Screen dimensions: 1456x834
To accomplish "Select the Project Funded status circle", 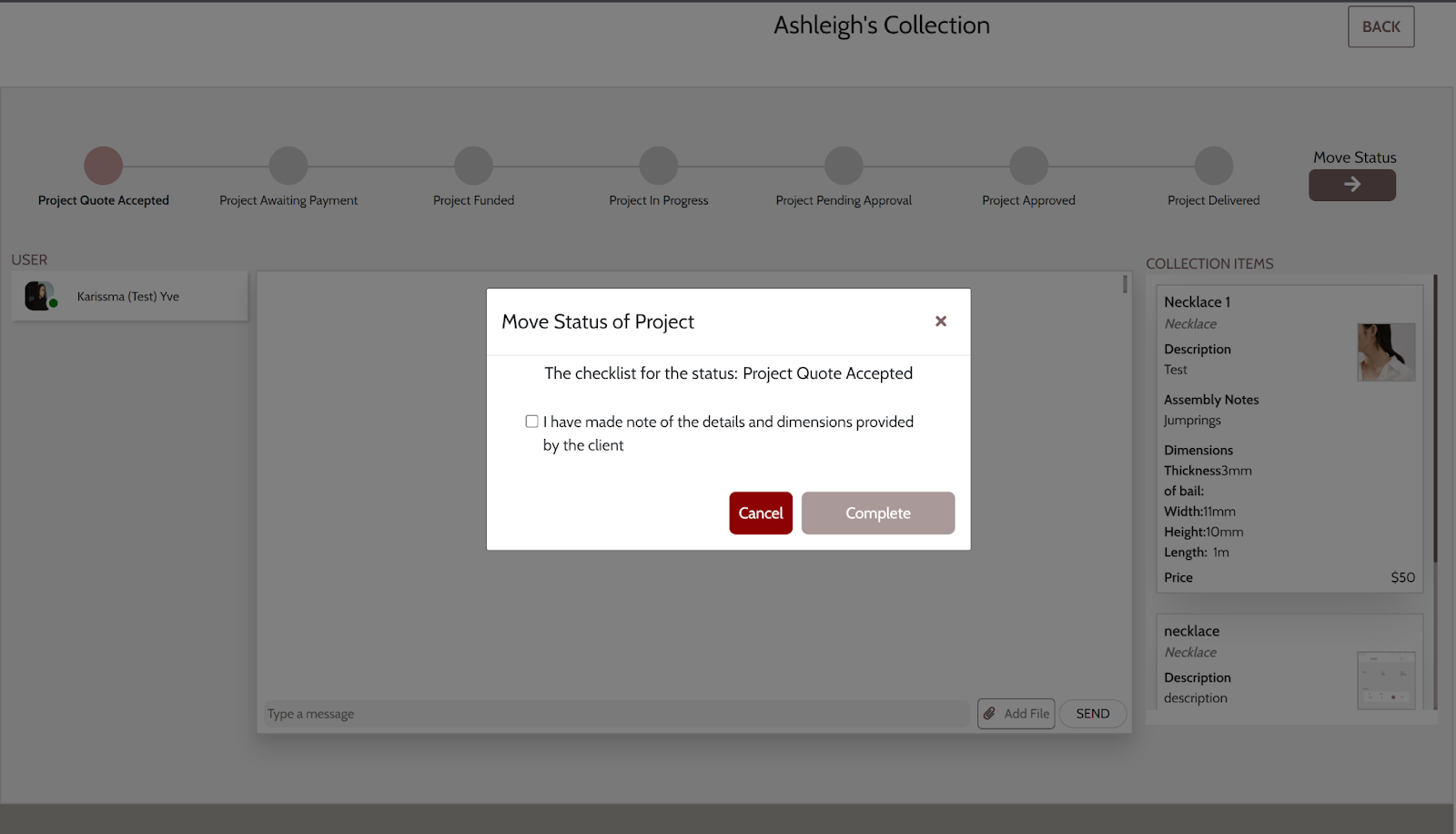I will (x=474, y=166).
